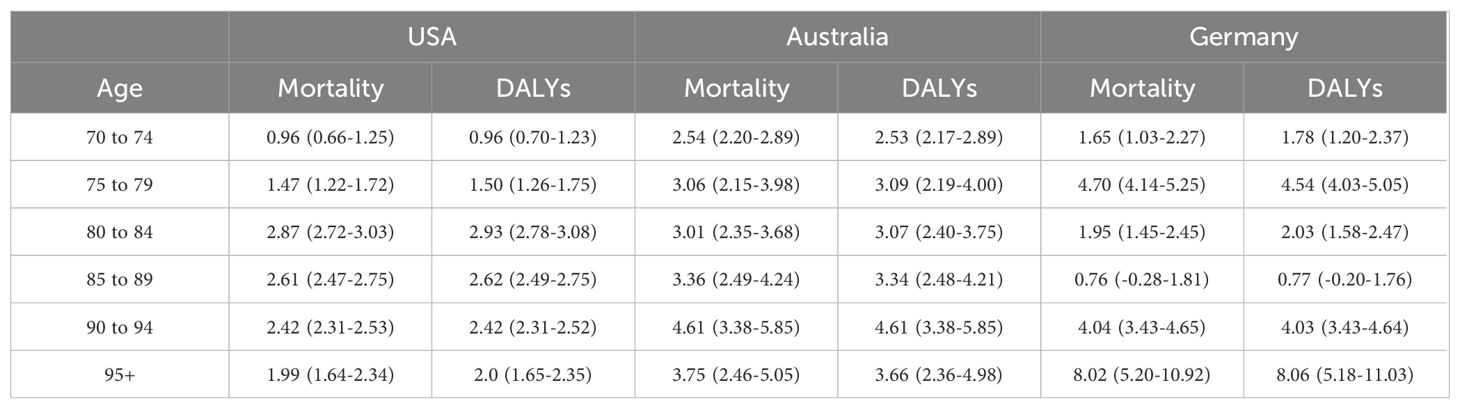
Task: Click the cell reading 3.66 (2.36-4.98)
Action: coord(938,374)
